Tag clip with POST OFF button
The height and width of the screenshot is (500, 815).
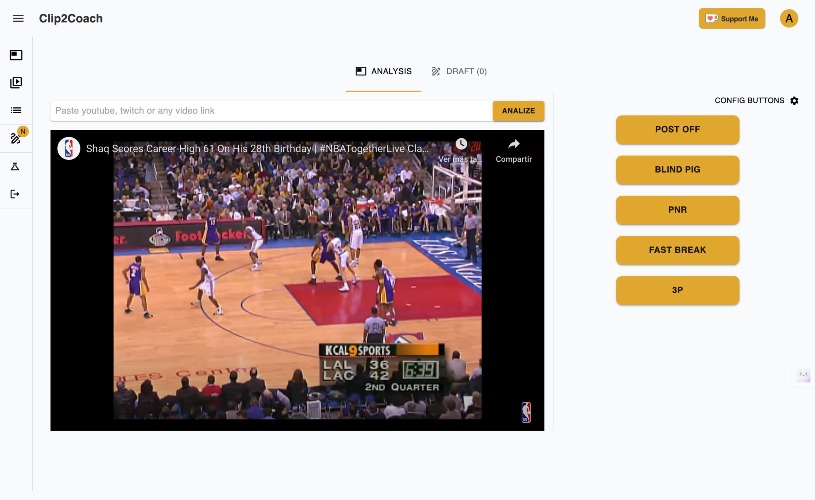click(677, 129)
